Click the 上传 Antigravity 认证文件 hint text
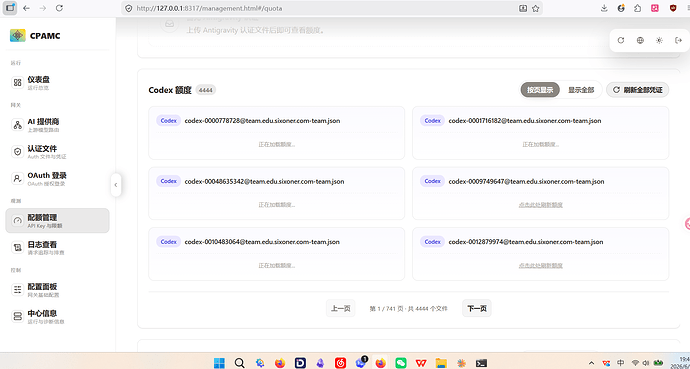Viewport: 690px width, 369px height. (x=255, y=30)
